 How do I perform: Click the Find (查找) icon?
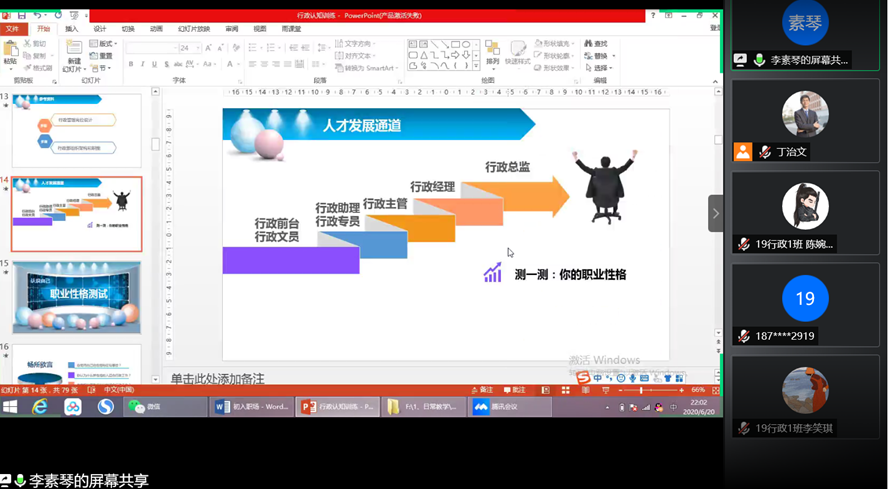coord(595,44)
